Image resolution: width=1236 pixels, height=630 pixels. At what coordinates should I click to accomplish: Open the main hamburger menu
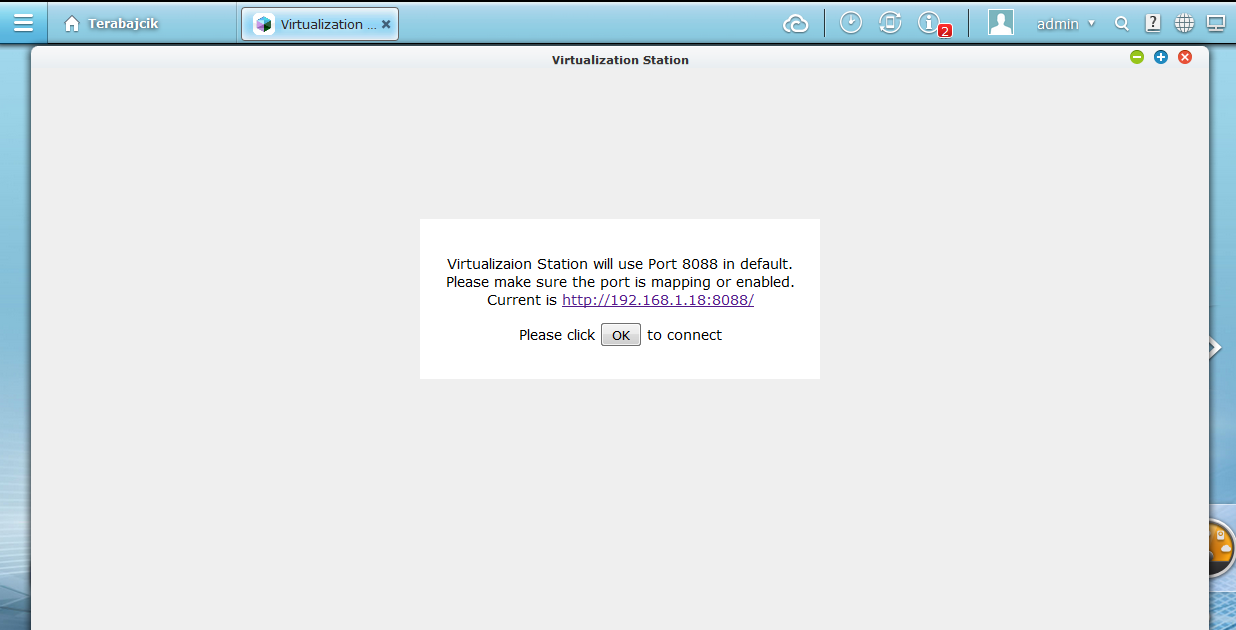click(x=23, y=23)
